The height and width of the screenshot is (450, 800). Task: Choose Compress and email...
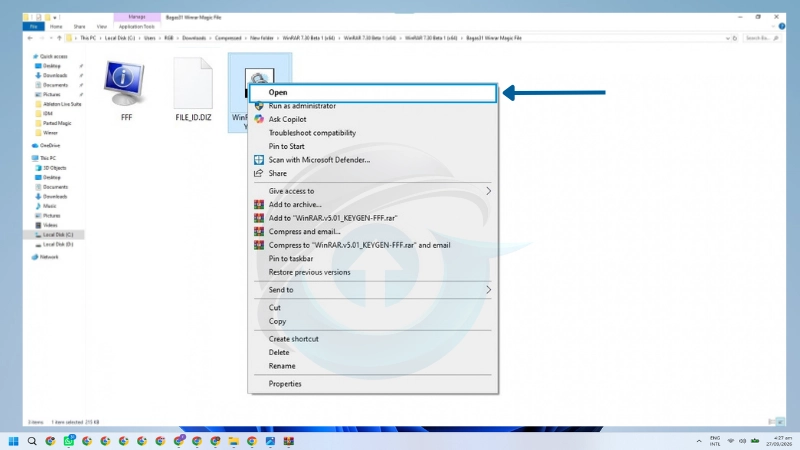coord(373,232)
